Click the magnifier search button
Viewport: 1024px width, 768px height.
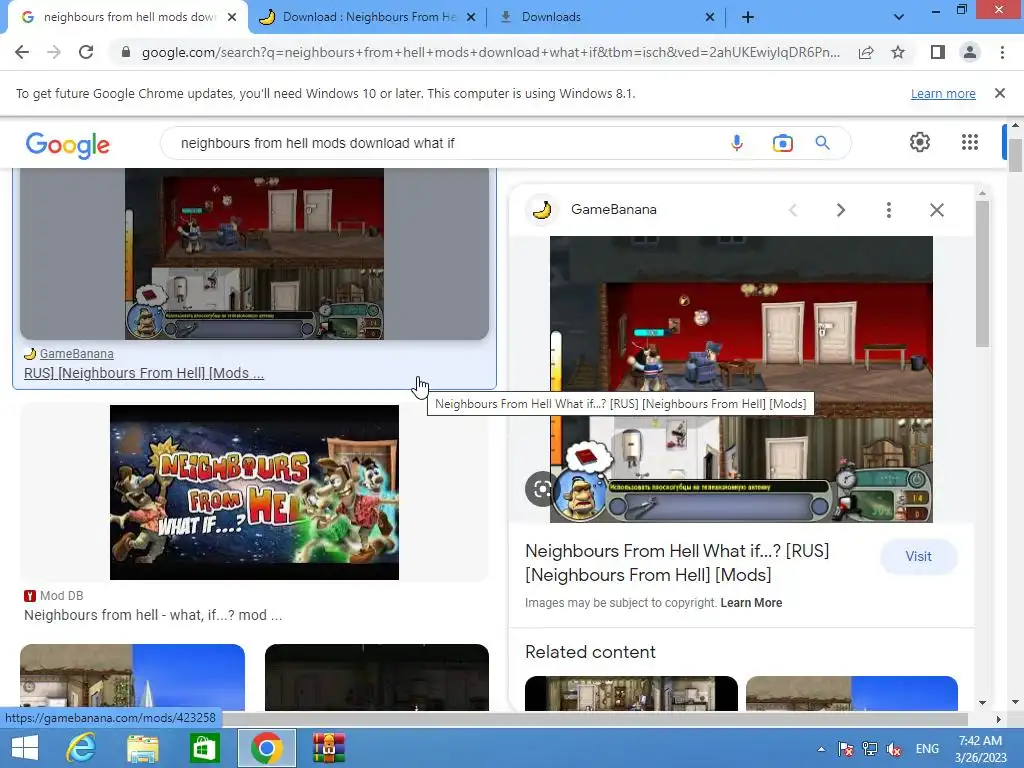click(x=822, y=143)
